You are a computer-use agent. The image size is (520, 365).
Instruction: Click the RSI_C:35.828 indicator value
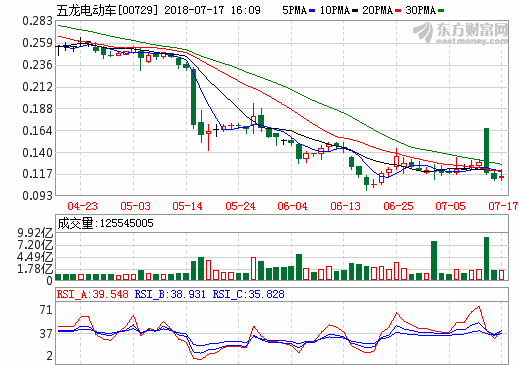(x=249, y=294)
